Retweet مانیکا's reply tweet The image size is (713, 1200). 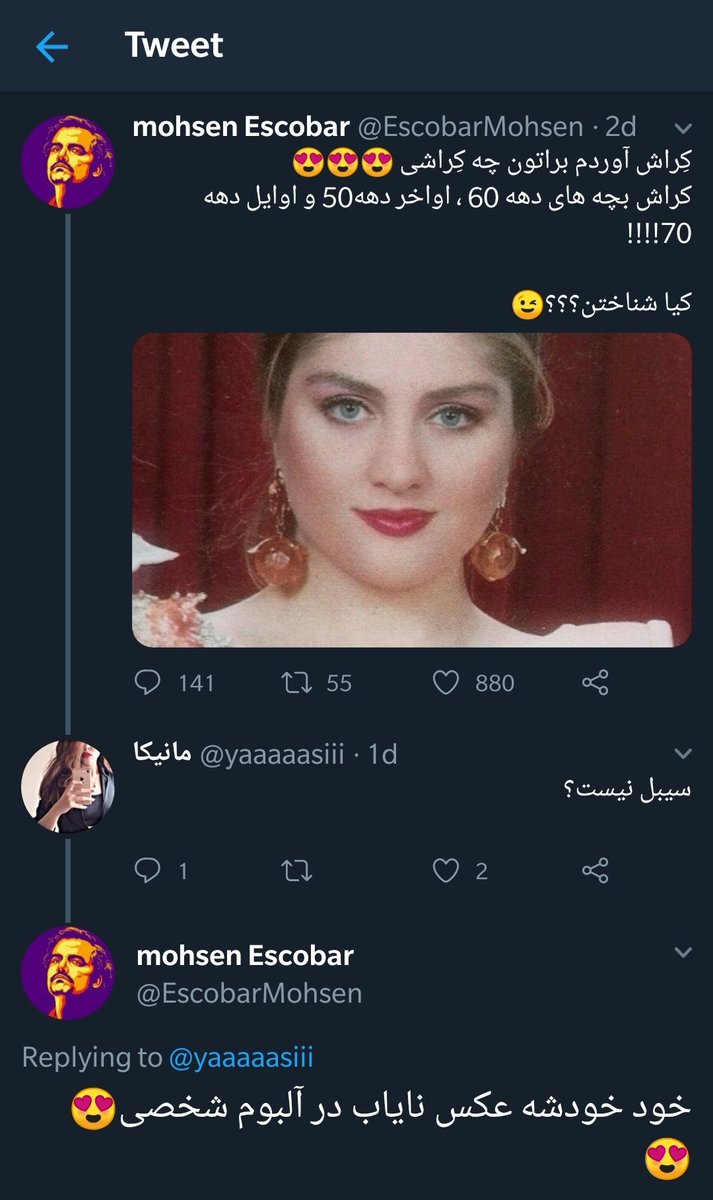tap(296, 871)
